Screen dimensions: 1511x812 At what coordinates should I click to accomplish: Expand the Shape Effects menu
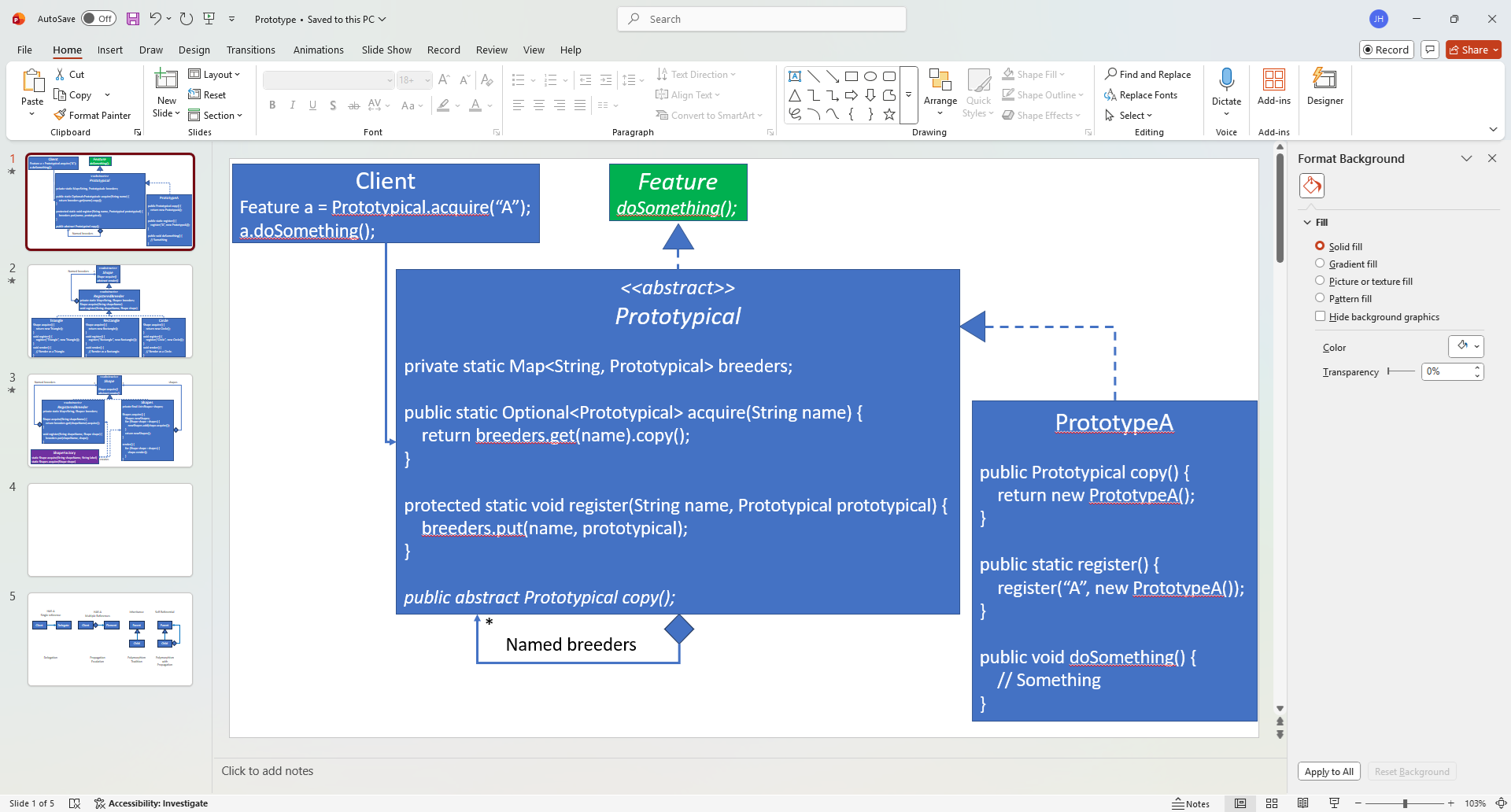pos(1041,115)
